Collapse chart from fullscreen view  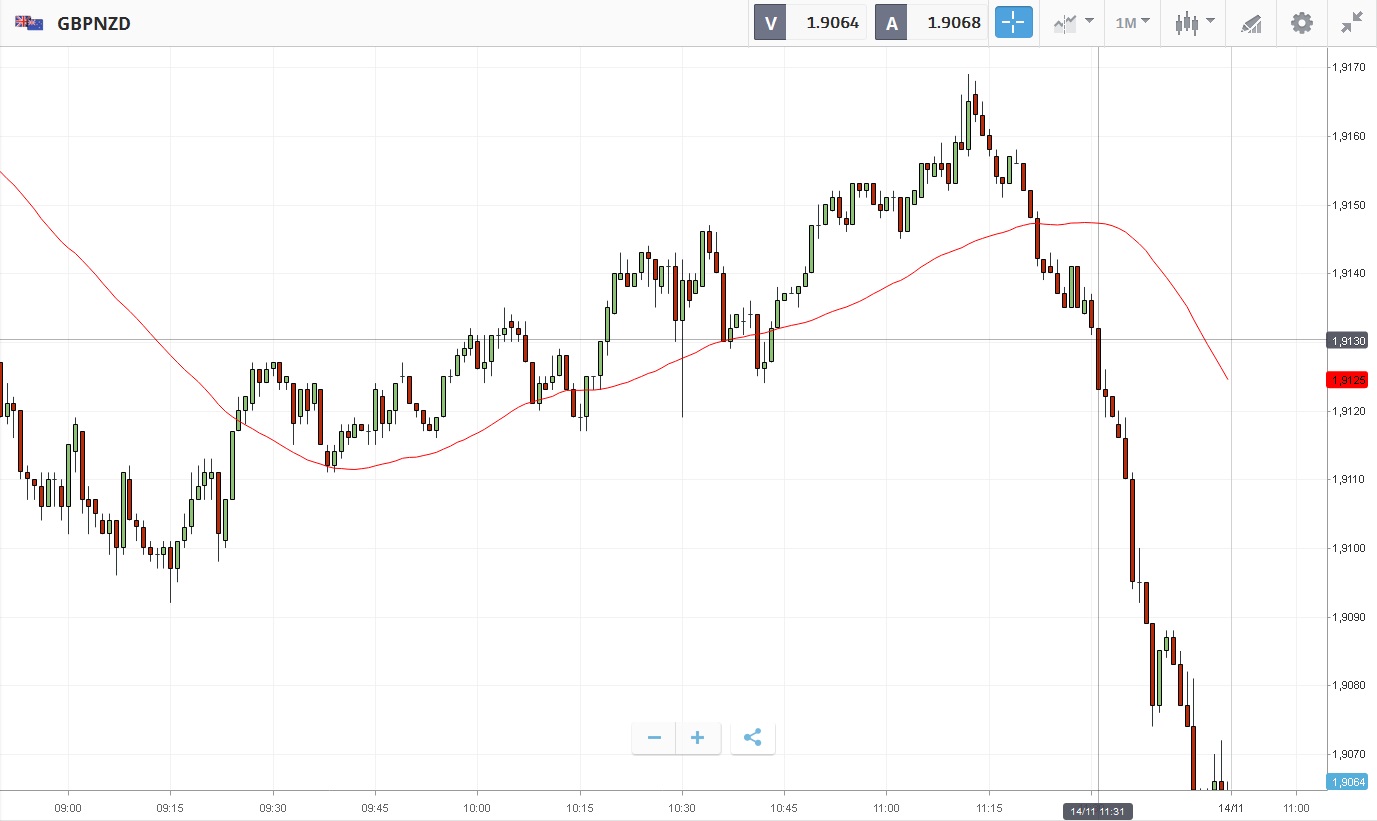(x=1352, y=22)
